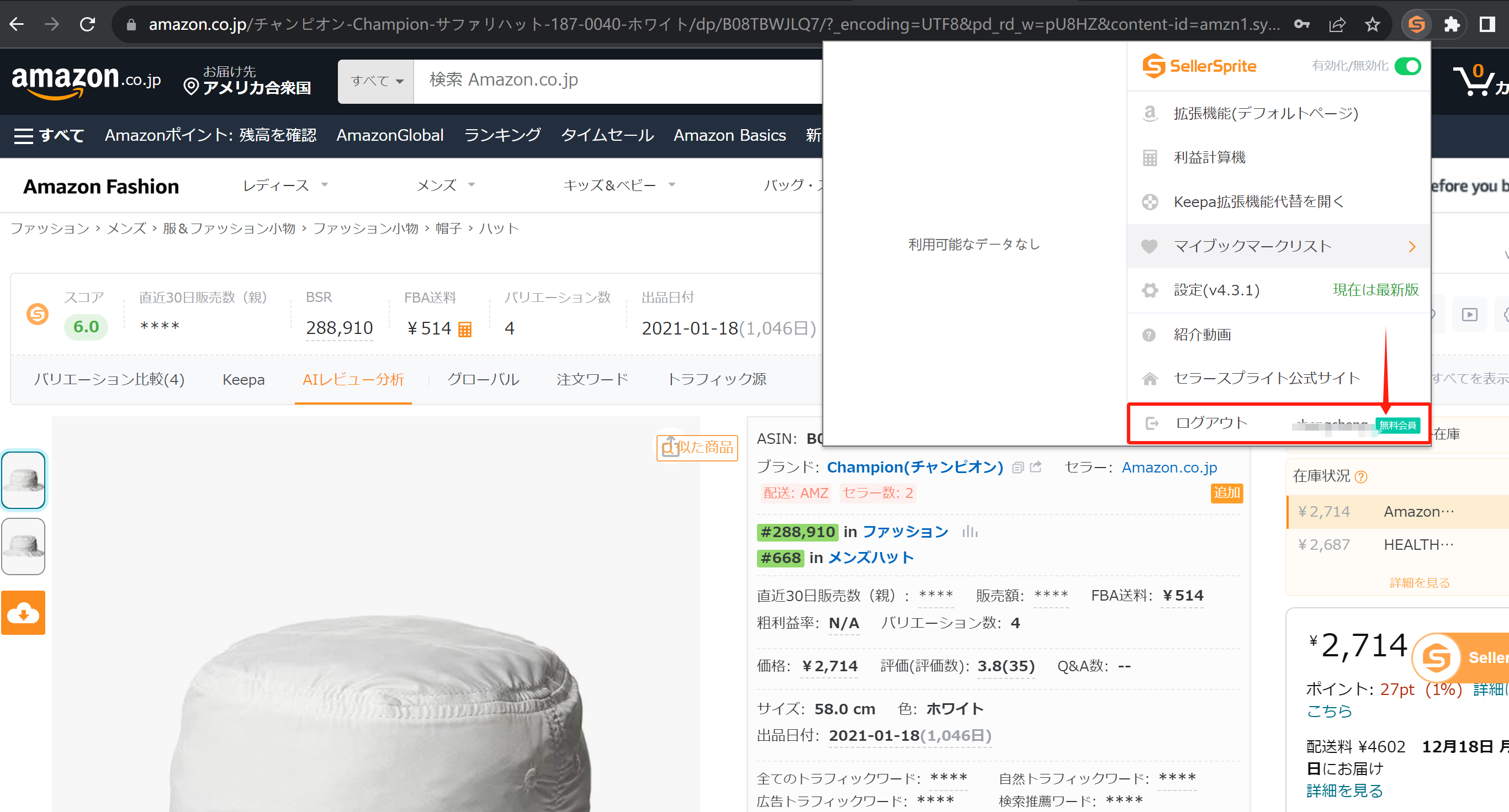This screenshot has height=812, width=1509.
Task: Click the 似た商品 similar products button
Action: tap(696, 448)
